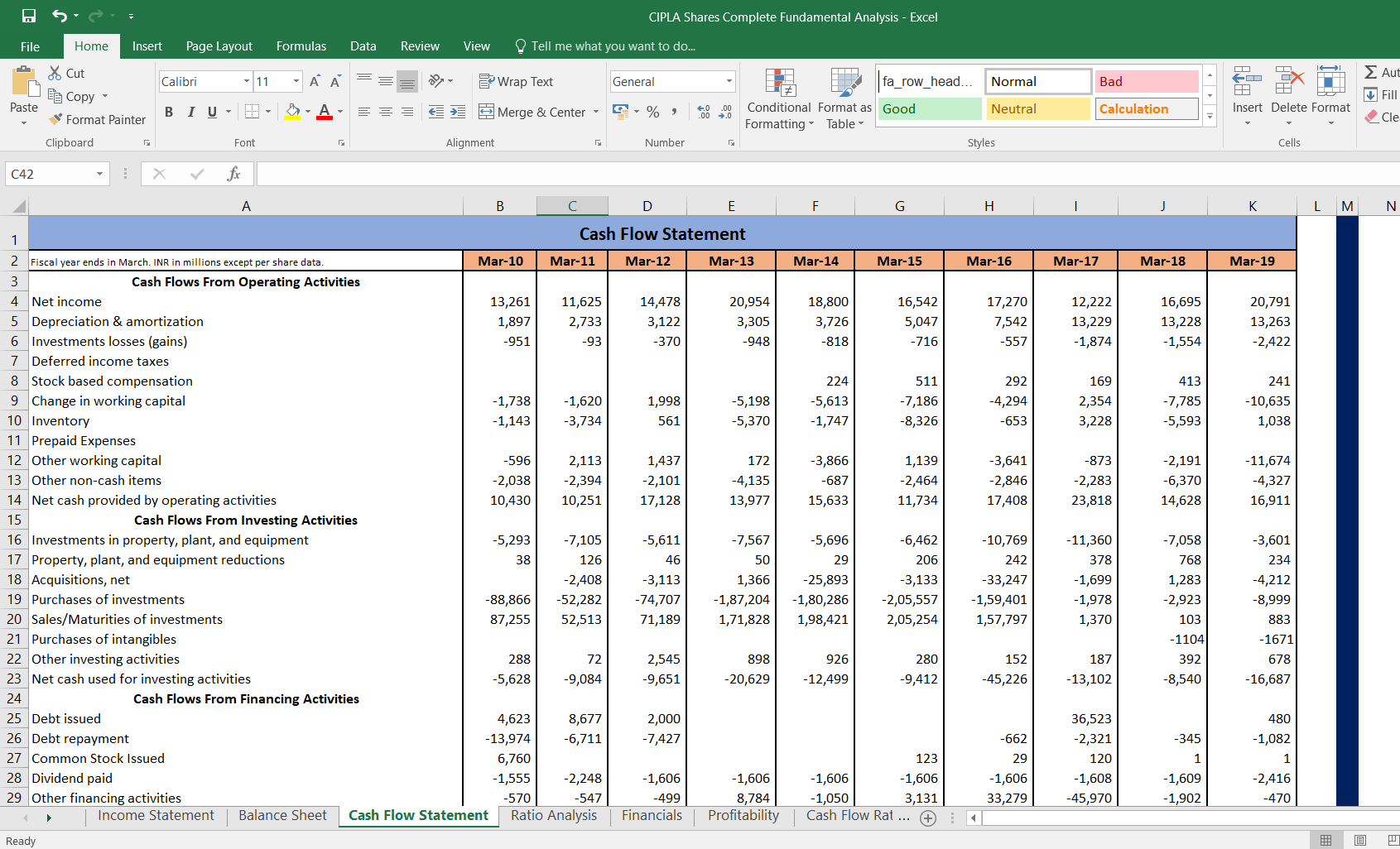The width and height of the screenshot is (1400, 849).
Task: Click inside the formula bar
Action: (828, 174)
